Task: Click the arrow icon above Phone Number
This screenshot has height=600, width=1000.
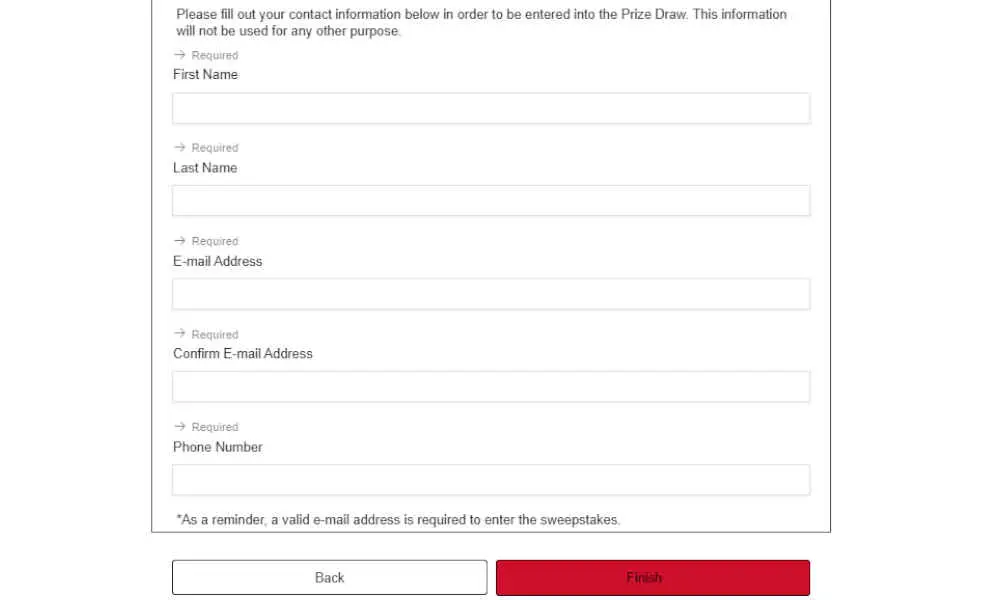Action: (180, 426)
